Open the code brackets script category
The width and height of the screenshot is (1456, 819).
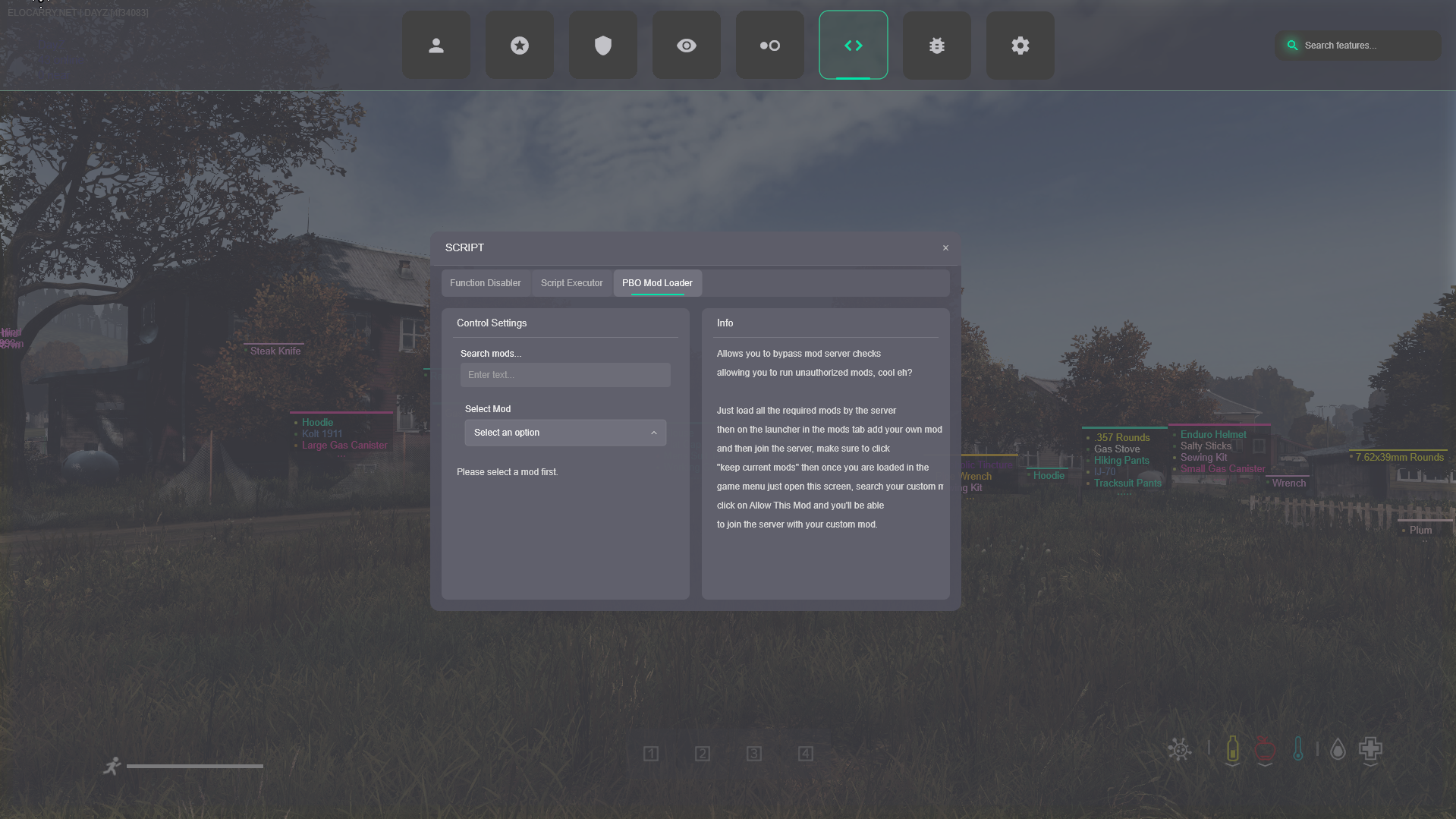[853, 46]
